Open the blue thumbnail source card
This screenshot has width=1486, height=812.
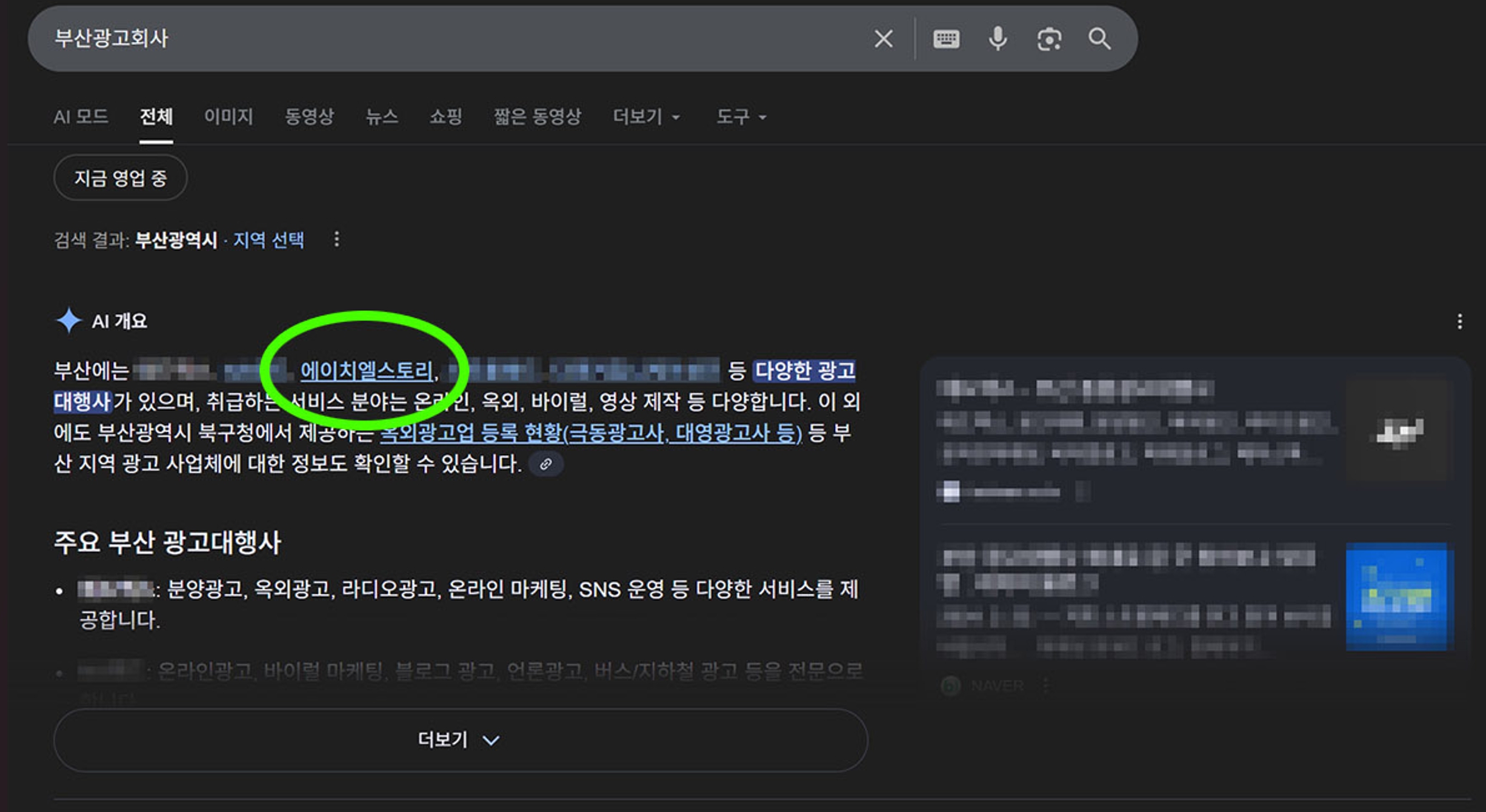point(1396,596)
